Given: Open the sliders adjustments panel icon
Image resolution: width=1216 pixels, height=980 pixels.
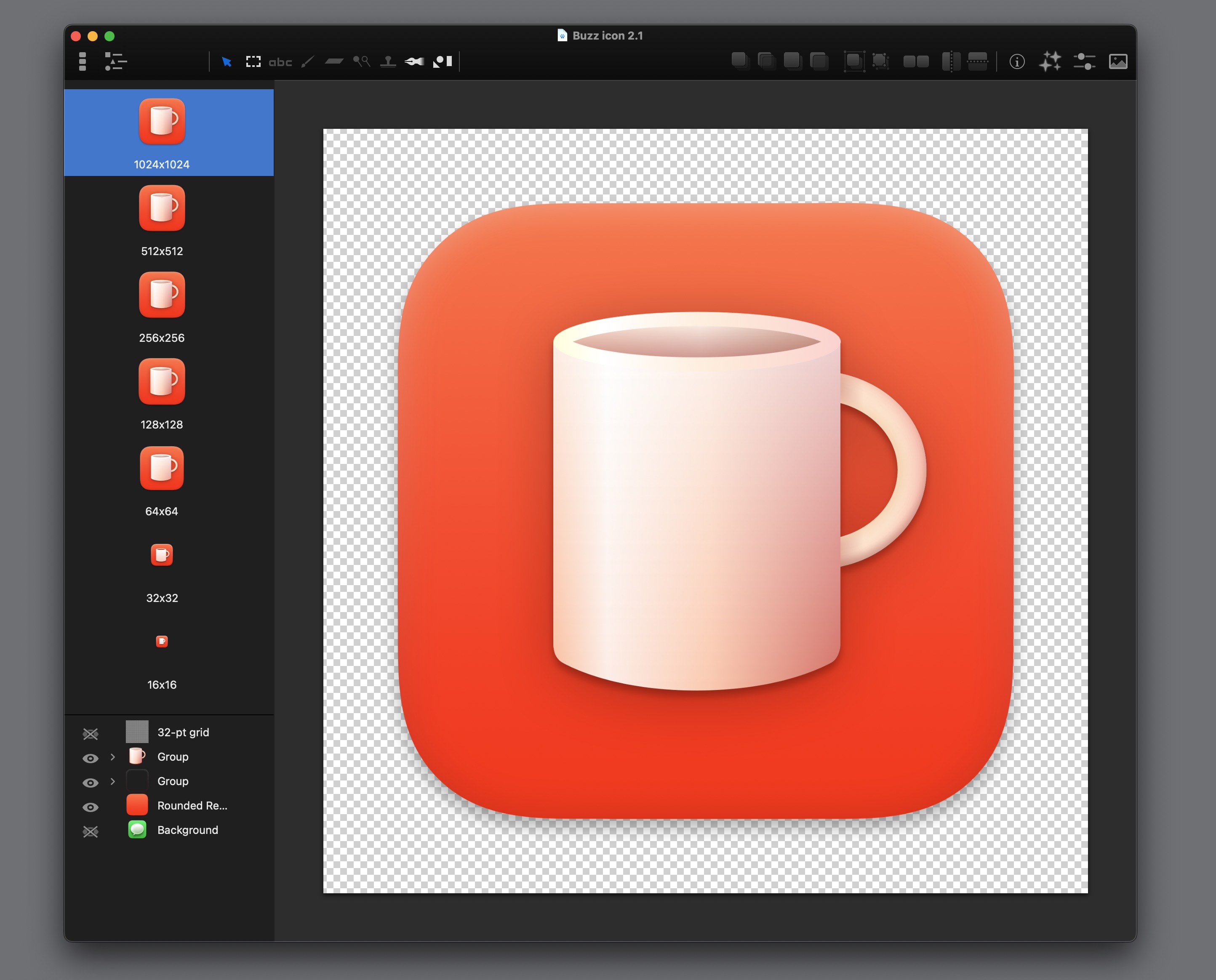Looking at the screenshot, I should pos(1084,61).
